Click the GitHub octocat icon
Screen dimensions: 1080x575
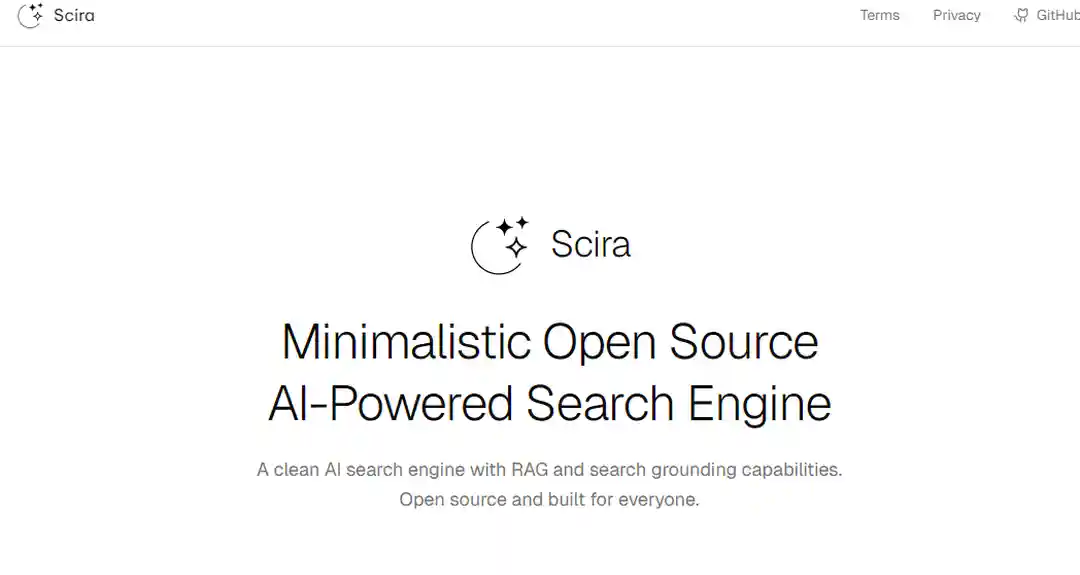tap(1021, 15)
